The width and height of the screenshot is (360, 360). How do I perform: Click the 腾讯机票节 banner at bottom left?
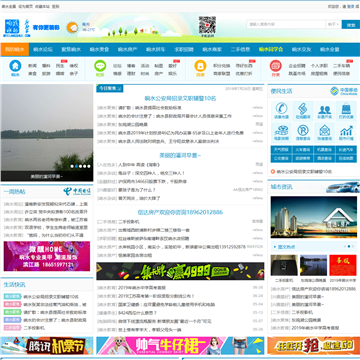[x=47, y=346]
